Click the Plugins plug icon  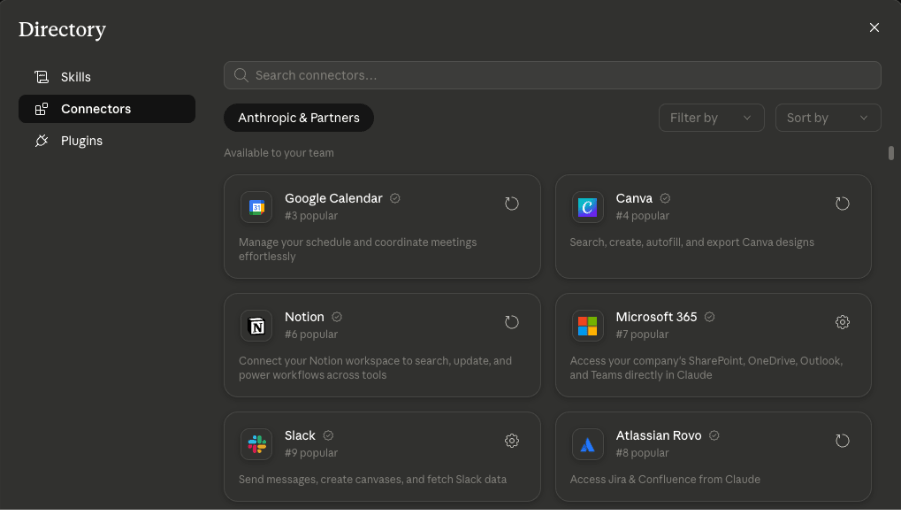41,141
